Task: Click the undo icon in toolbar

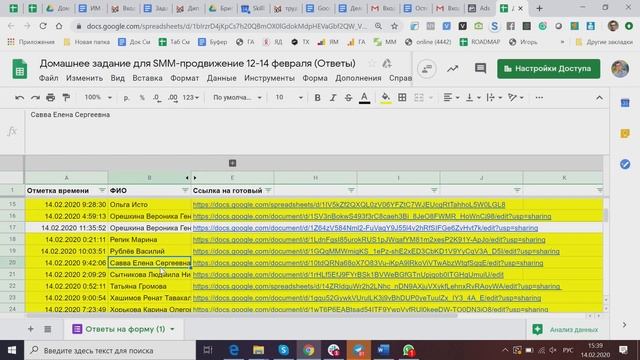Action: (x=19, y=98)
